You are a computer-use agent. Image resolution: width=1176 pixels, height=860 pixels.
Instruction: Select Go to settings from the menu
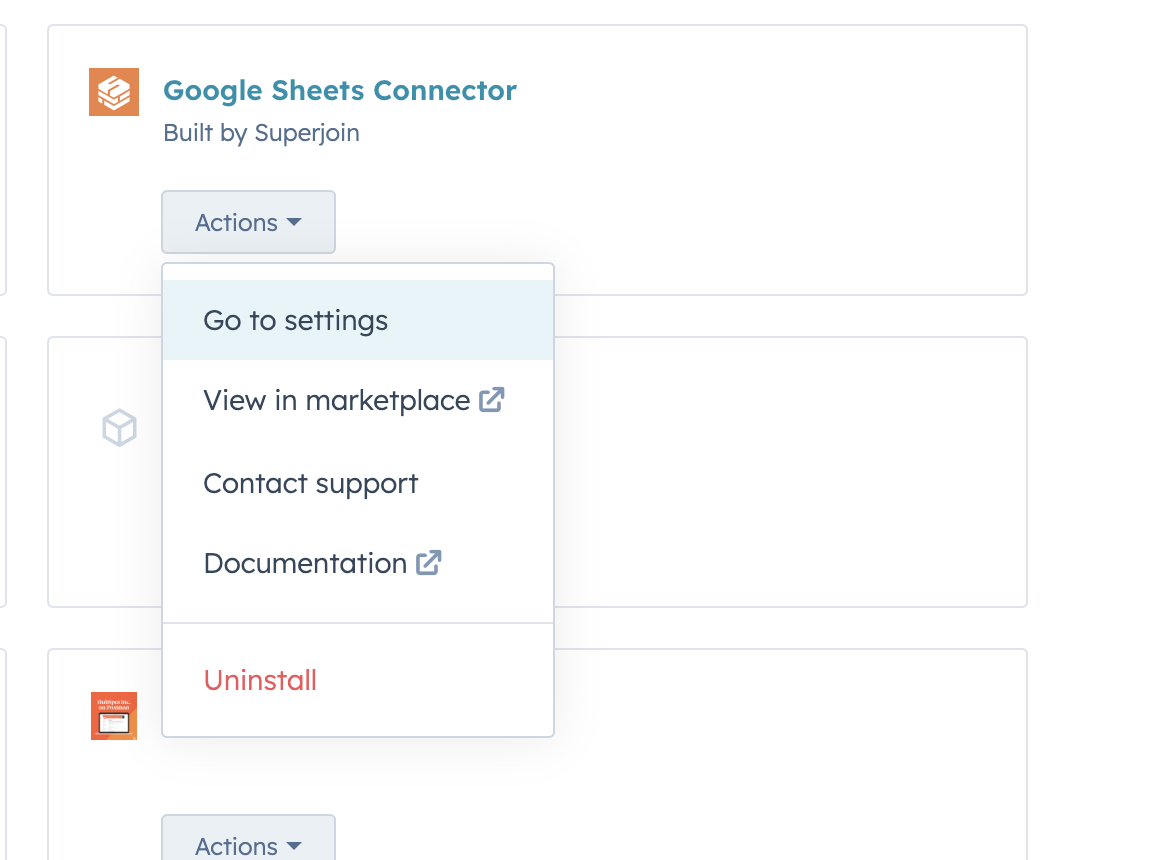coord(296,321)
